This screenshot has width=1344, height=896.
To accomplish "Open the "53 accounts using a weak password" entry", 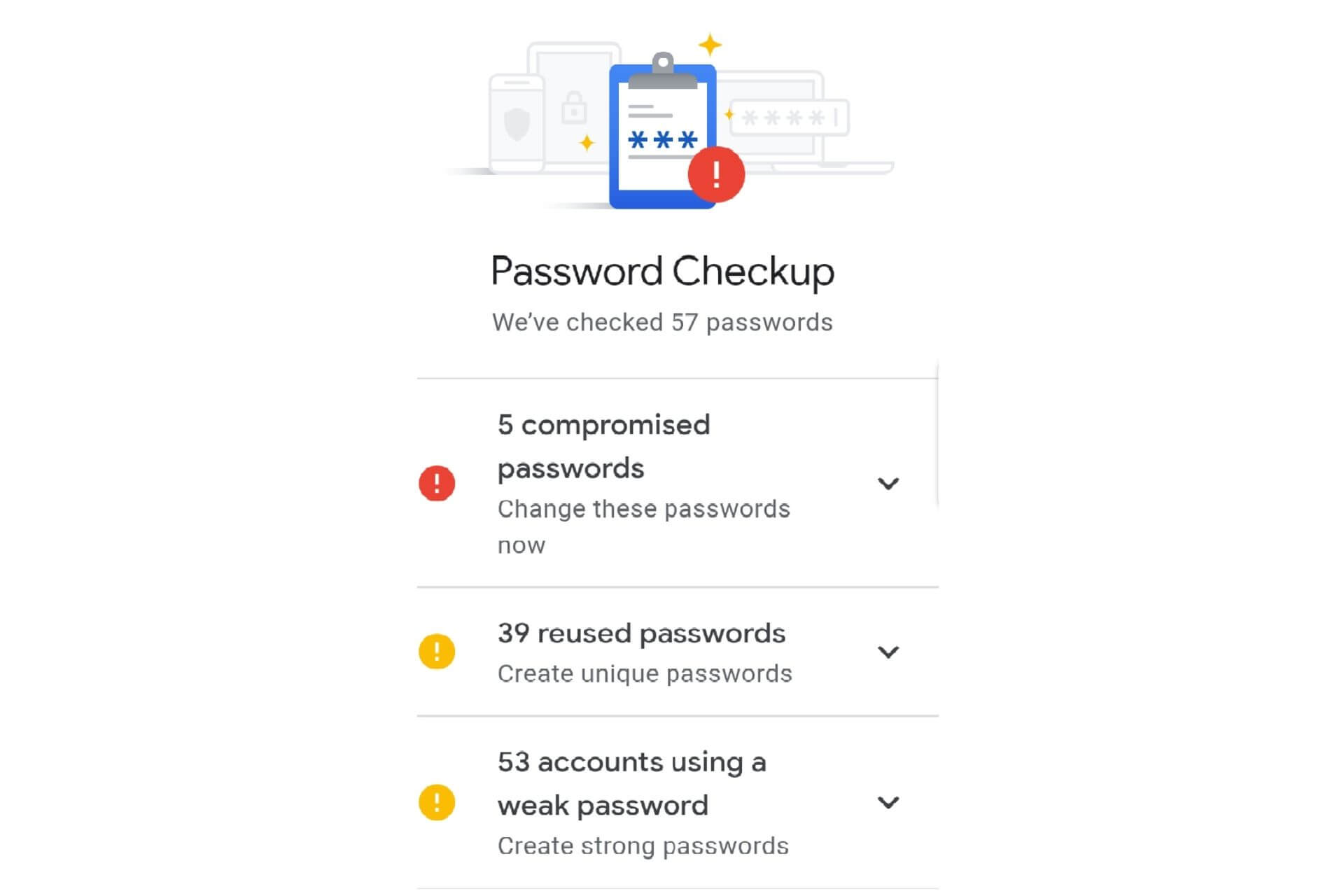I will [x=630, y=783].
